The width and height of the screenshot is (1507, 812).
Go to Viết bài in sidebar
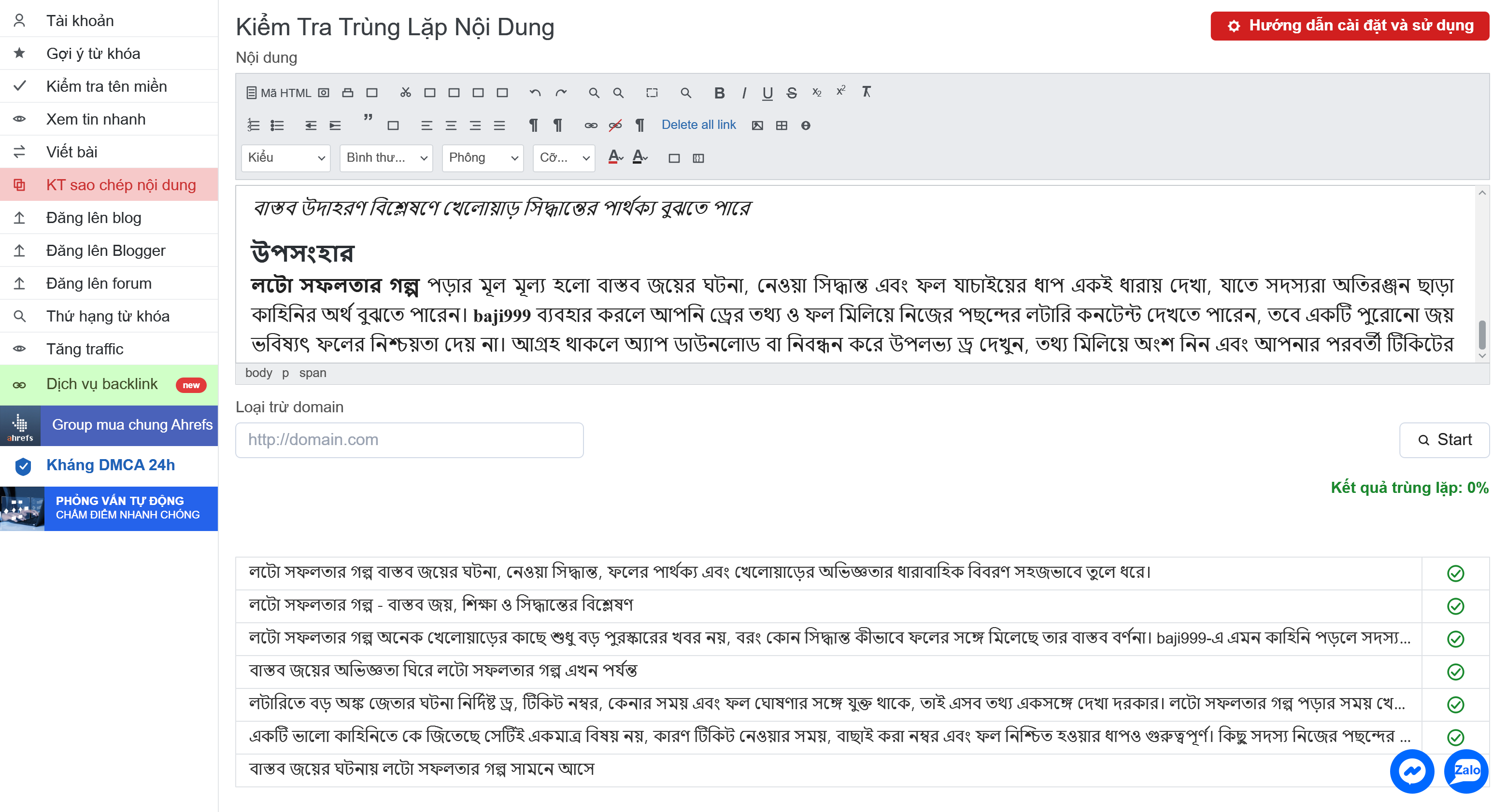pos(109,152)
